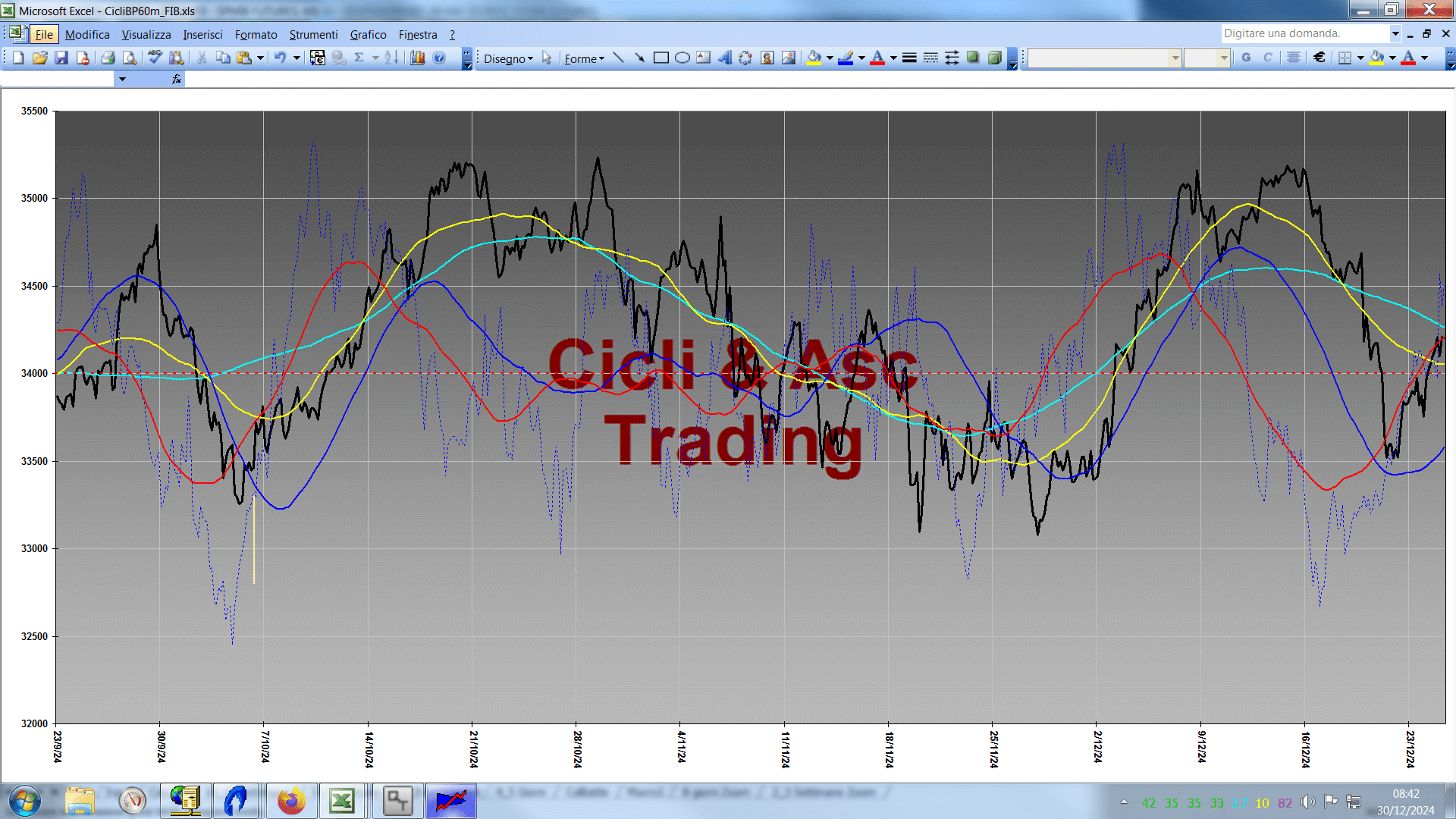
Task: Click the function fx button
Action: pos(177,79)
